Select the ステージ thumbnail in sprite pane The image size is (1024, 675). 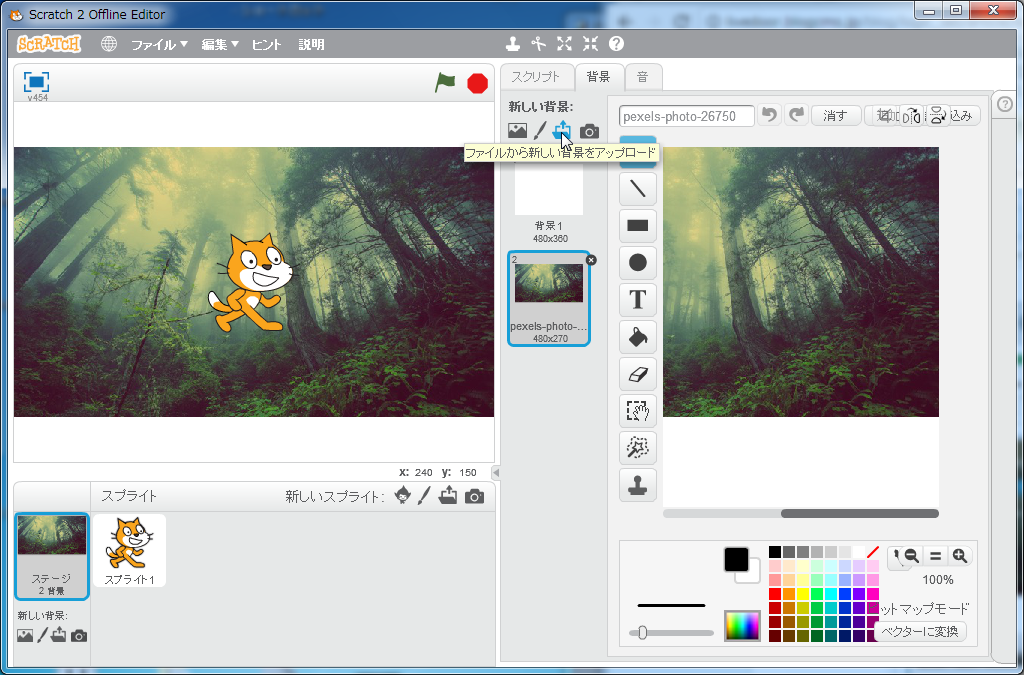[x=52, y=556]
